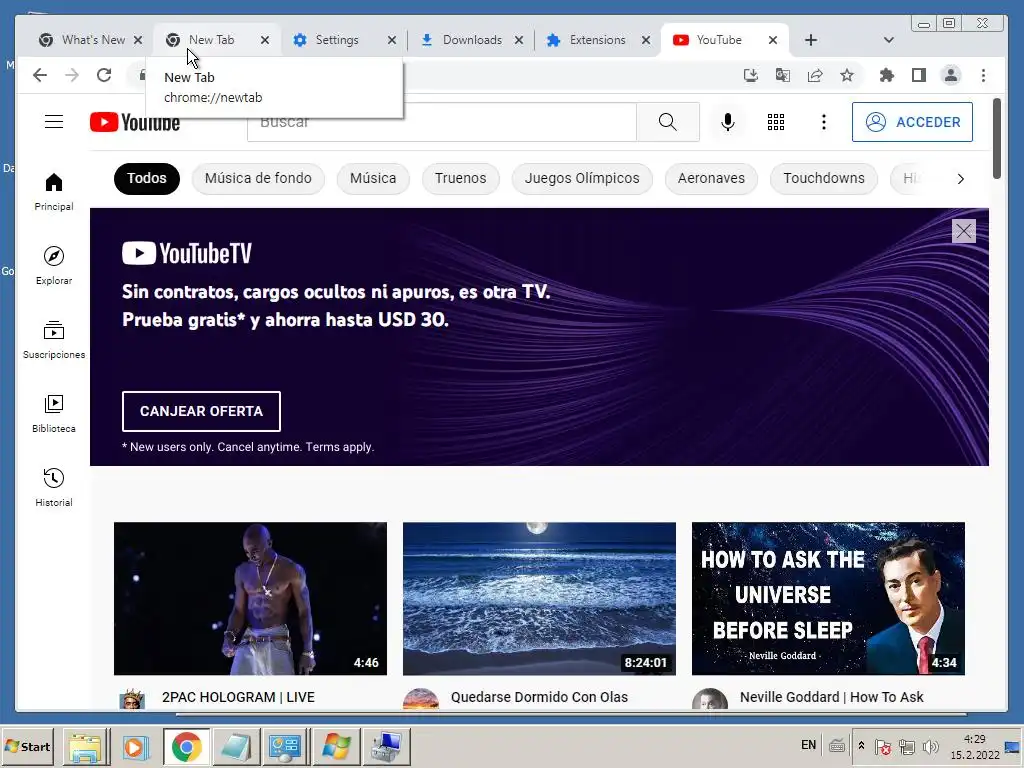Open a new tab with plus button
Image resolution: width=1024 pixels, height=768 pixels.
[x=810, y=40]
